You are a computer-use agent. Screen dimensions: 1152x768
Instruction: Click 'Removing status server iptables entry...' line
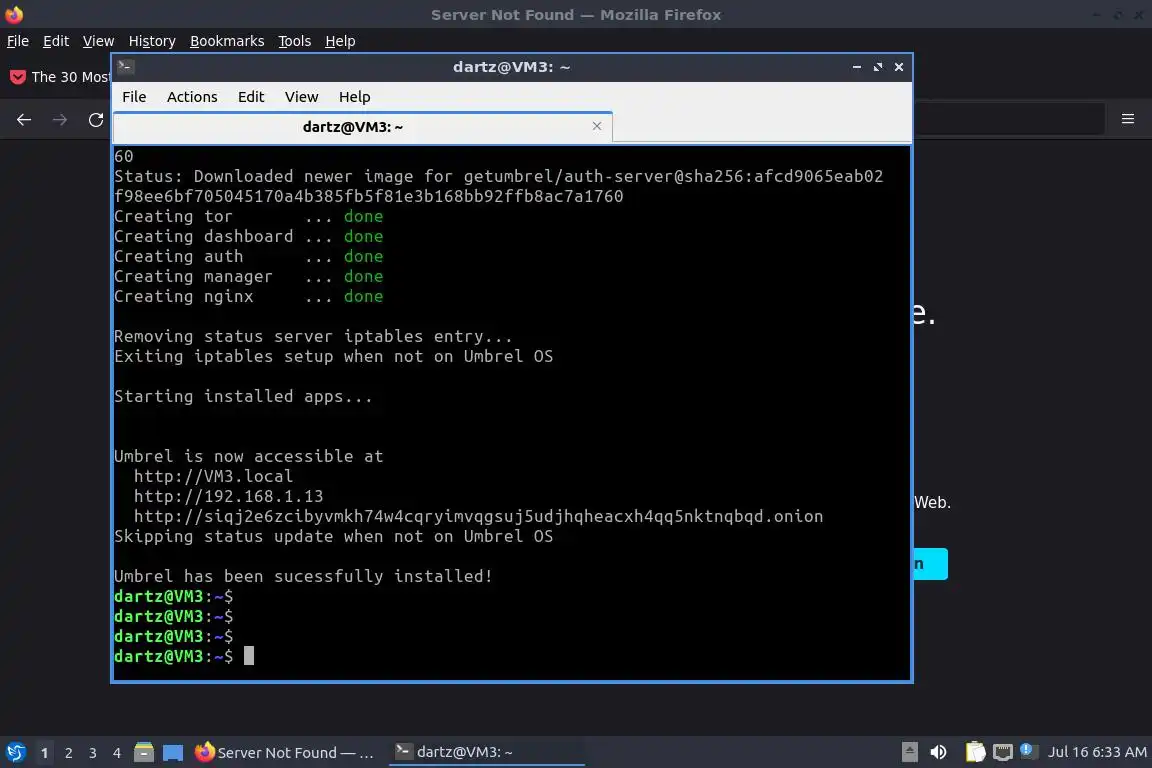[313, 337]
